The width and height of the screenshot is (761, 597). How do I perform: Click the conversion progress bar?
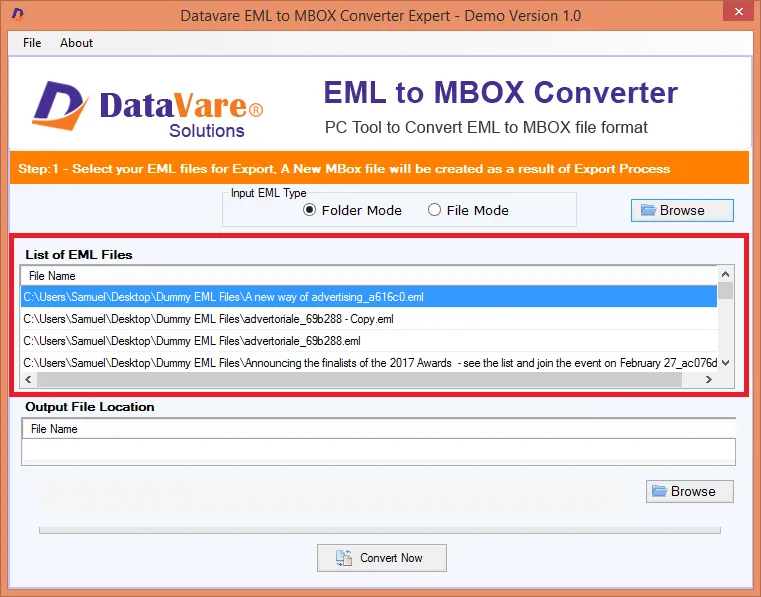(380, 530)
